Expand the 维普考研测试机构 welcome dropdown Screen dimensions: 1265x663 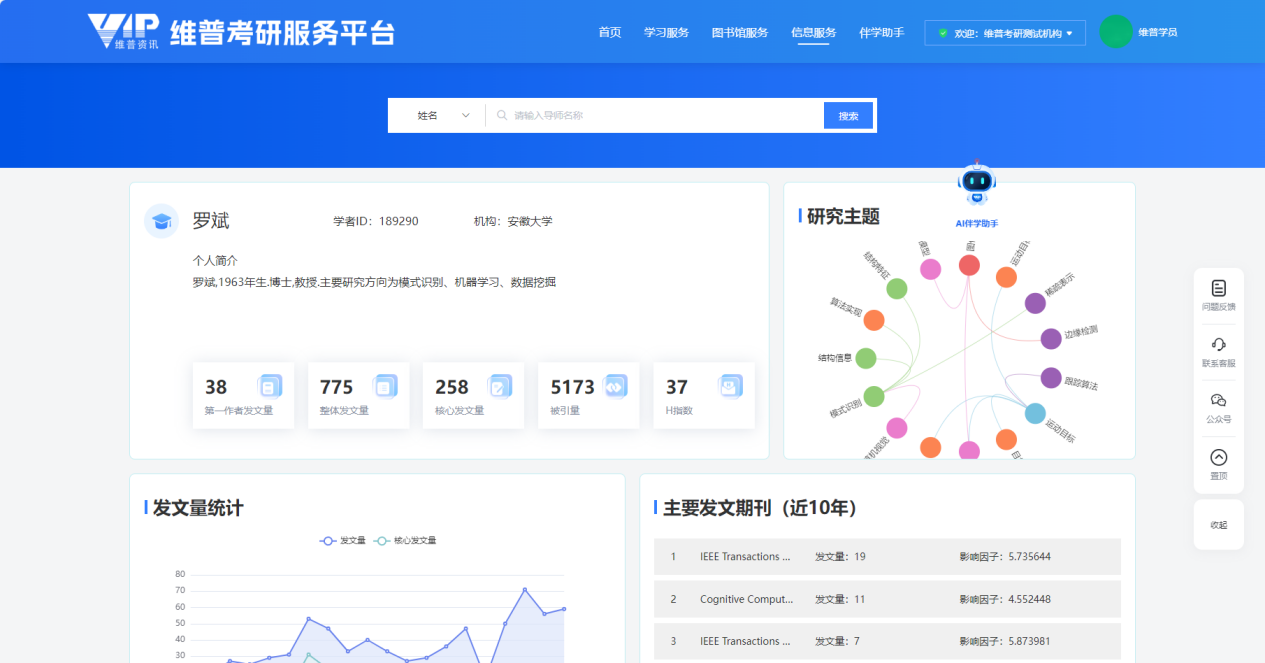point(1004,33)
